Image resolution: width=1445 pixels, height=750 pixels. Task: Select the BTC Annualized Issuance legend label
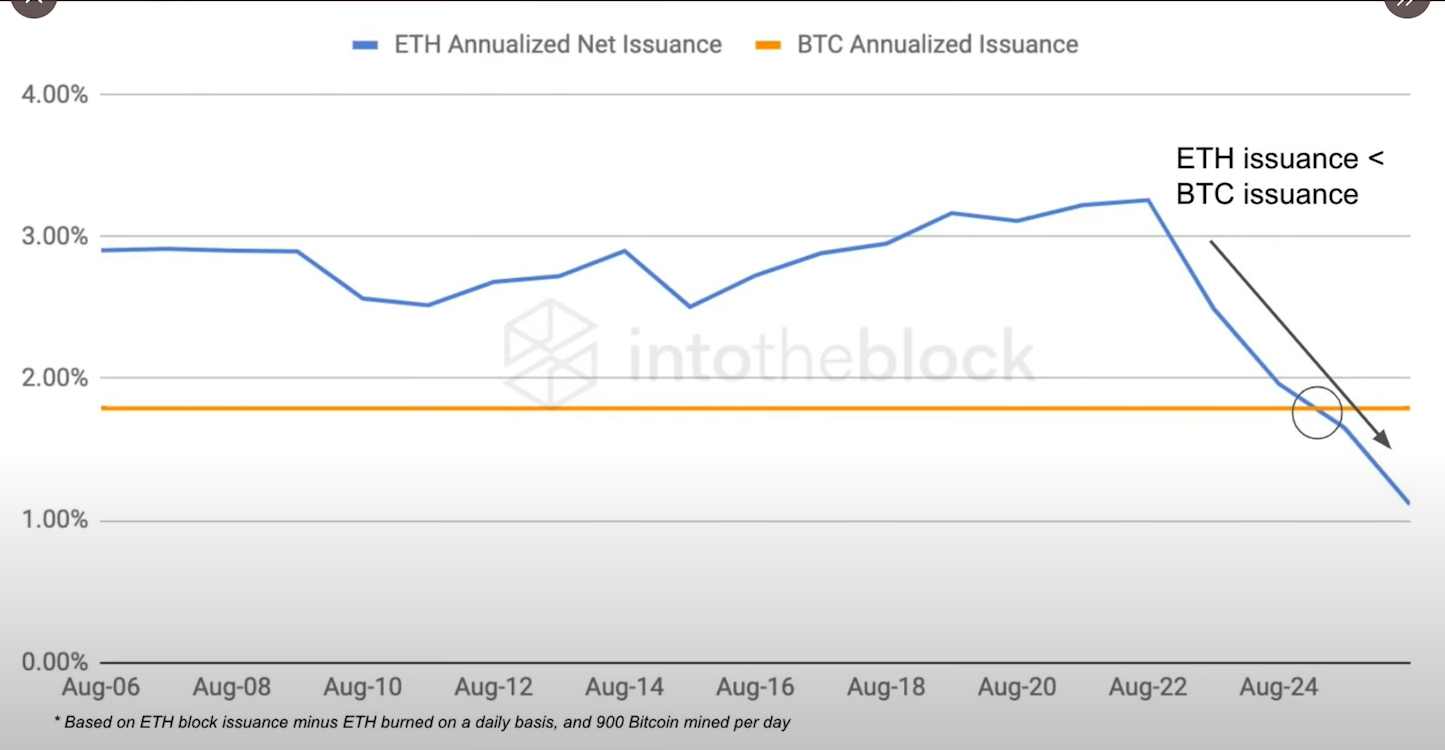pos(937,45)
